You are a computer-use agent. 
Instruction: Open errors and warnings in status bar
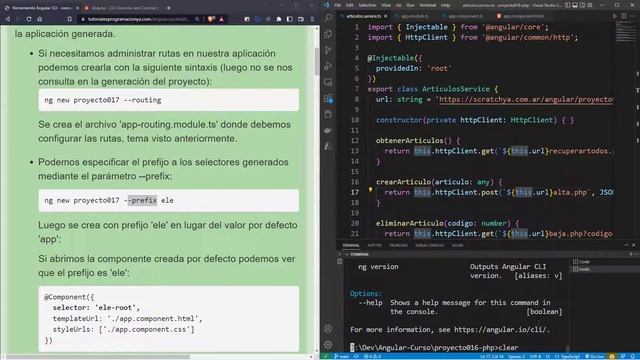click(372, 356)
